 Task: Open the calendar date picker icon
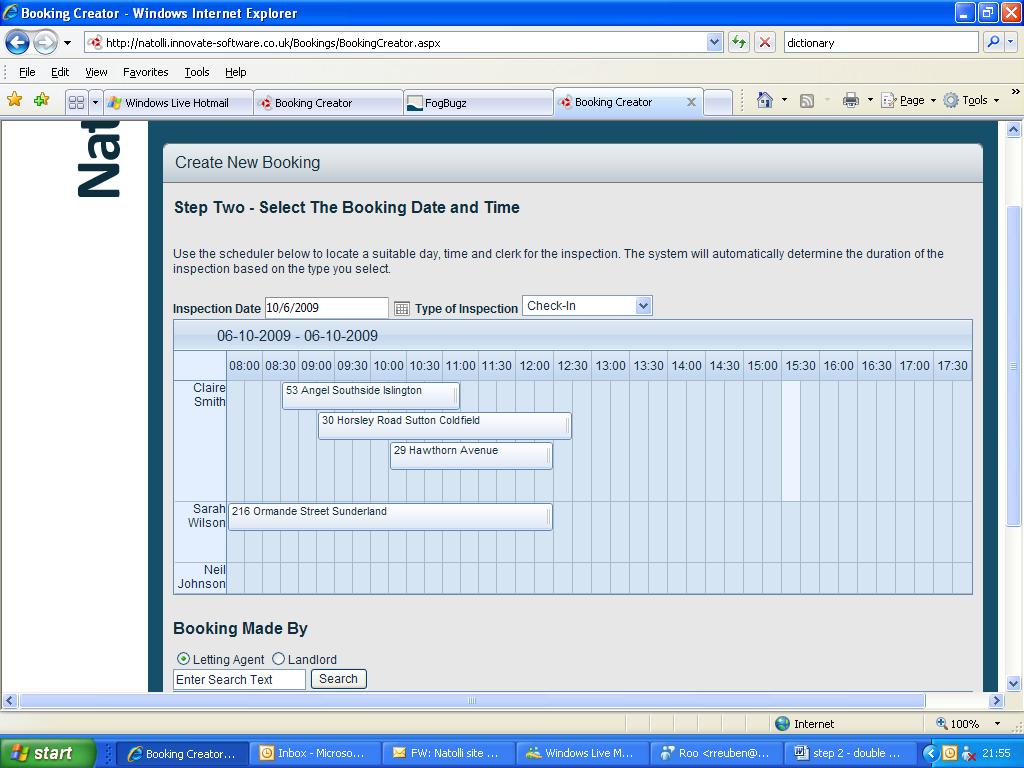click(x=402, y=308)
